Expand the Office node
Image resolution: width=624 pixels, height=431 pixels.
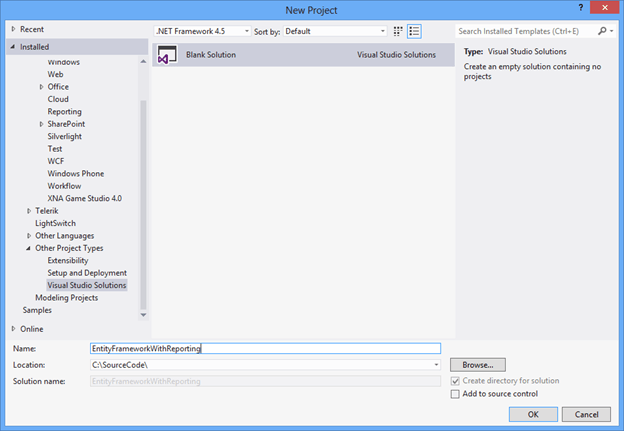point(41,87)
